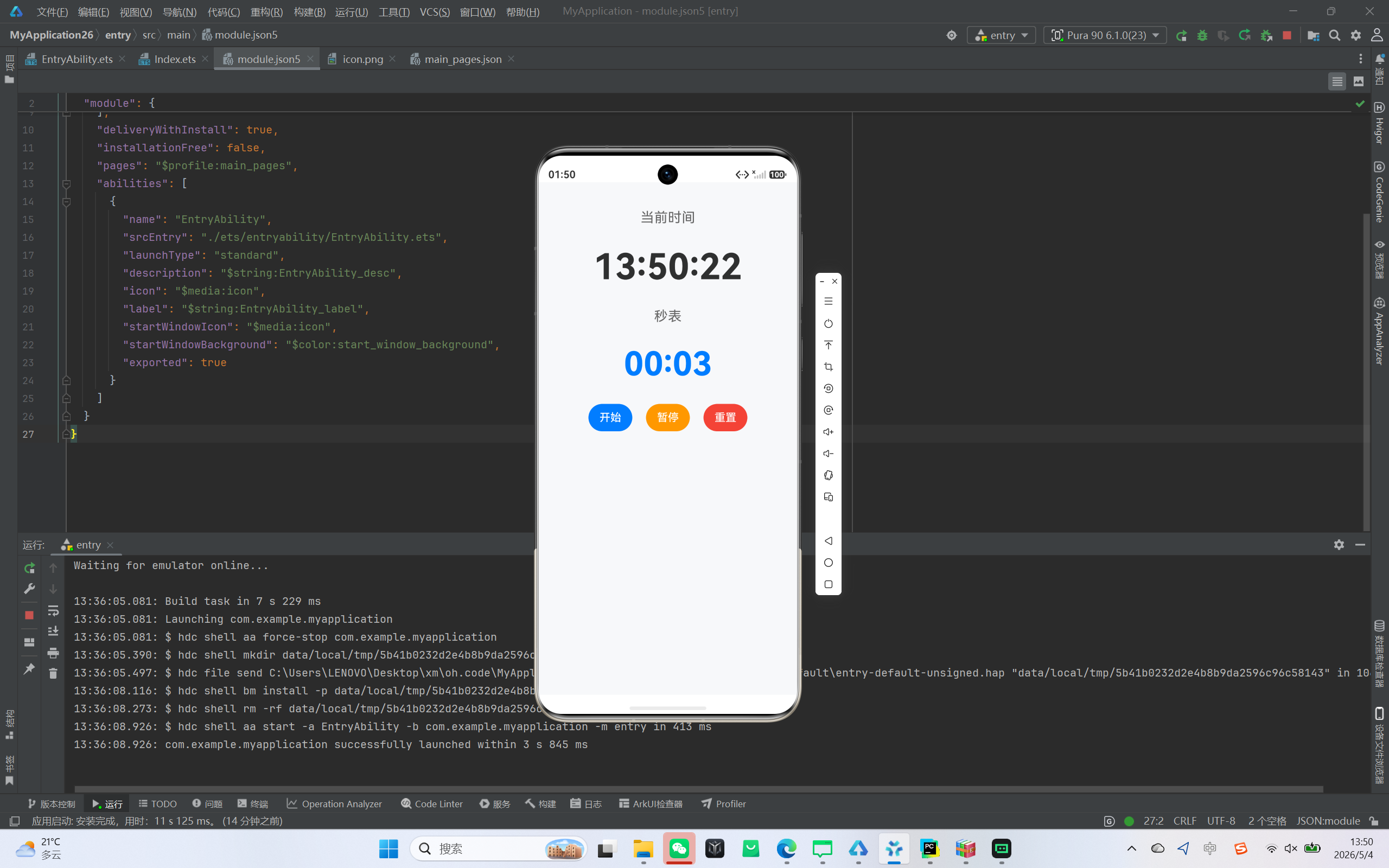1389x868 pixels.
Task: Click the Windows taskbar search box
Action: point(498,848)
